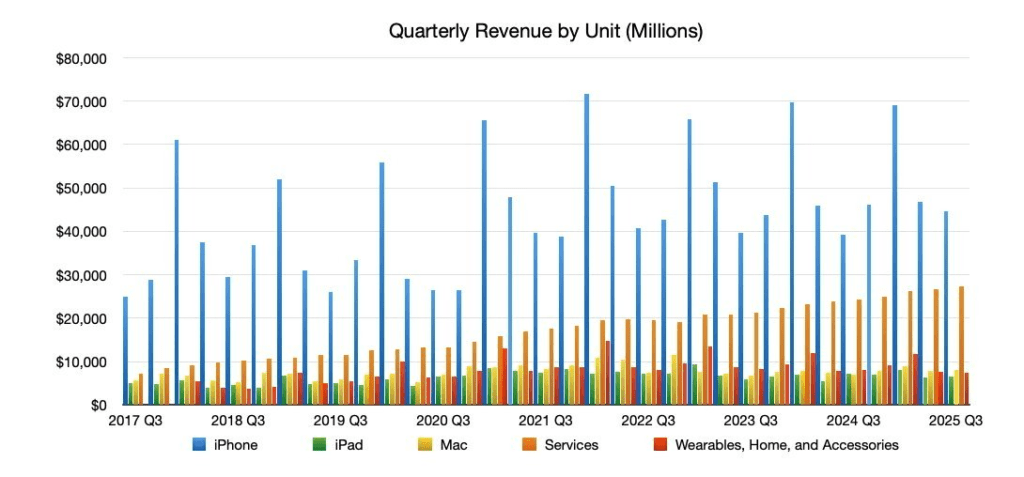The height and width of the screenshot is (477, 1024).
Task: Select the iPhone legend label
Action: (x=236, y=444)
